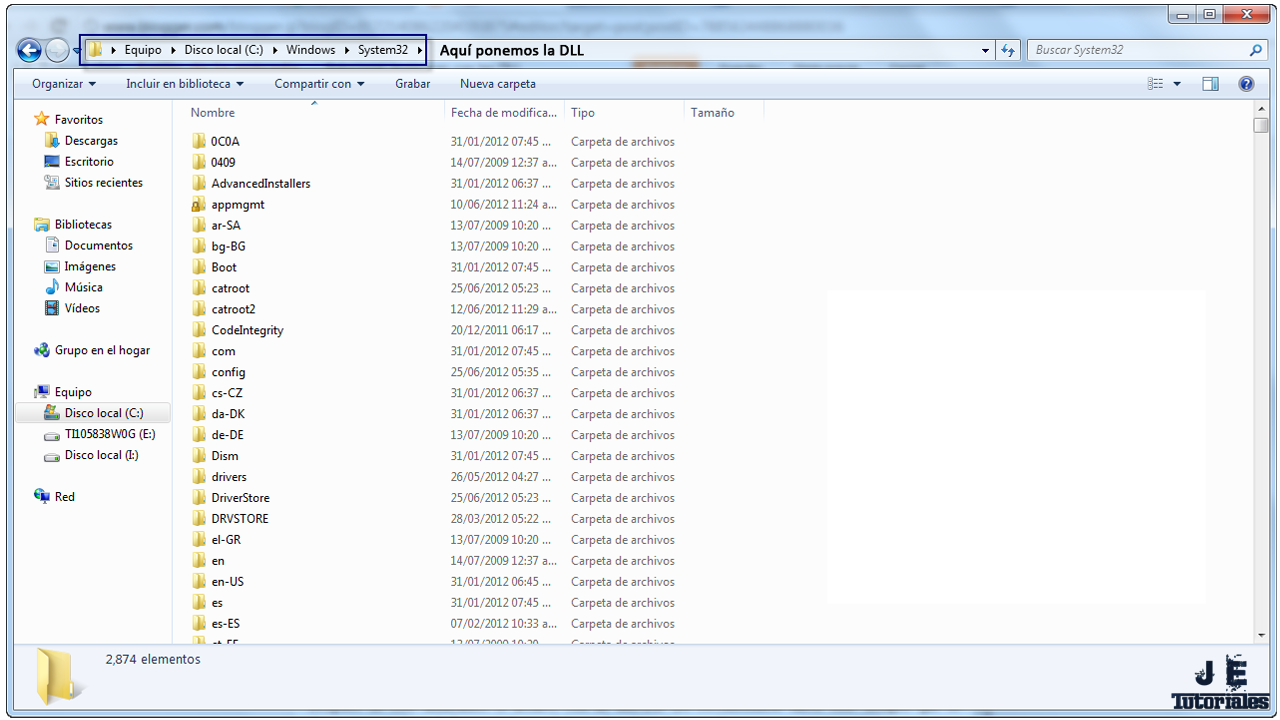Image resolution: width=1280 pixels, height=720 pixels.
Task: Click the vertical scrollbar up arrow
Action: click(x=1260, y=109)
